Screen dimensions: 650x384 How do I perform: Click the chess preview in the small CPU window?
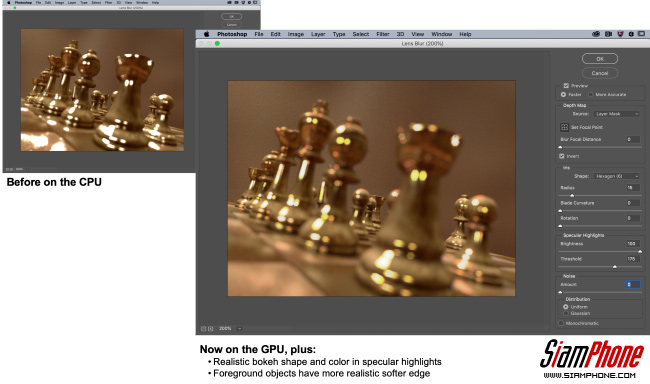point(102,90)
